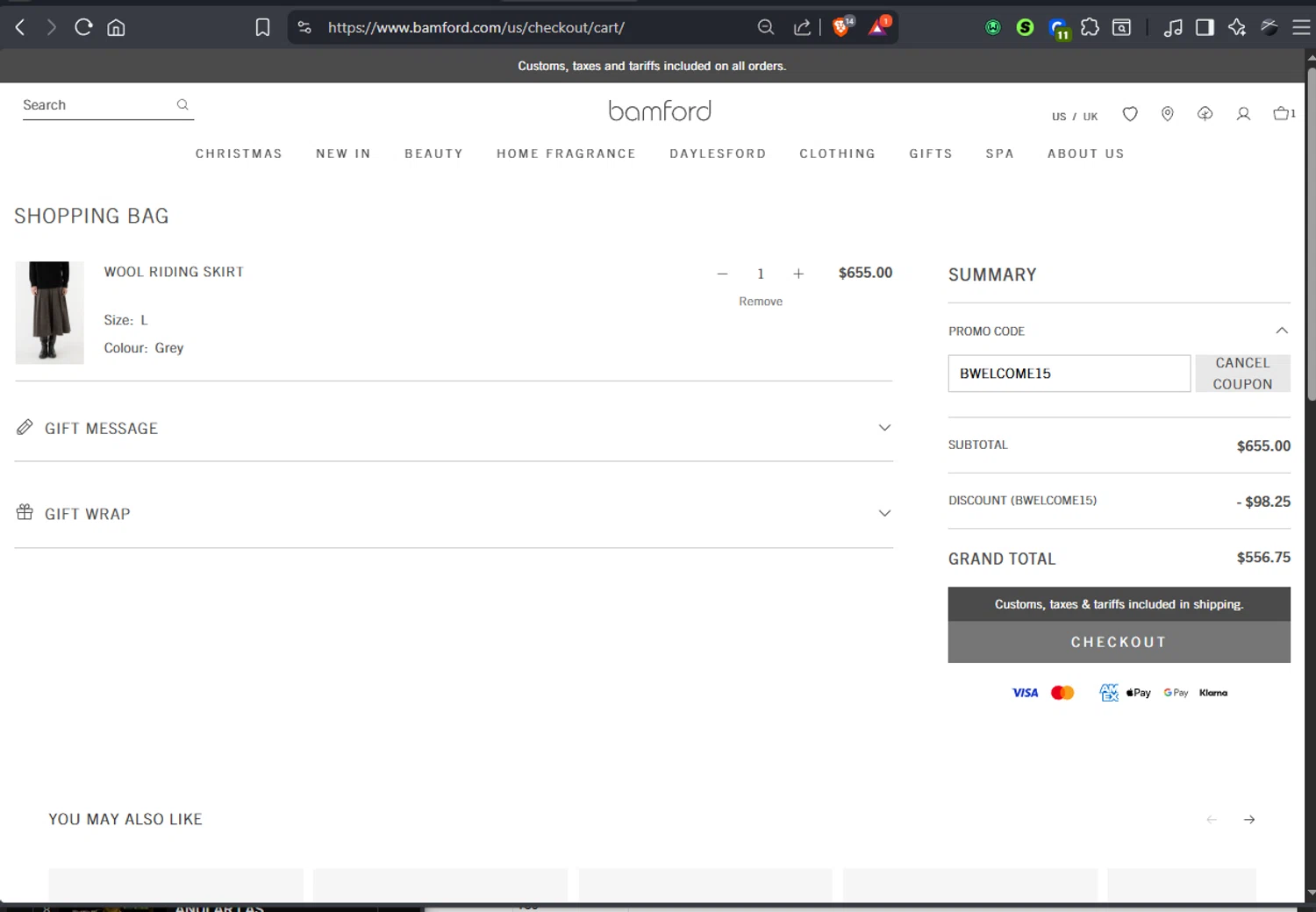Open the Spa menu
Image resolution: width=1316 pixels, height=912 pixels.
[999, 153]
